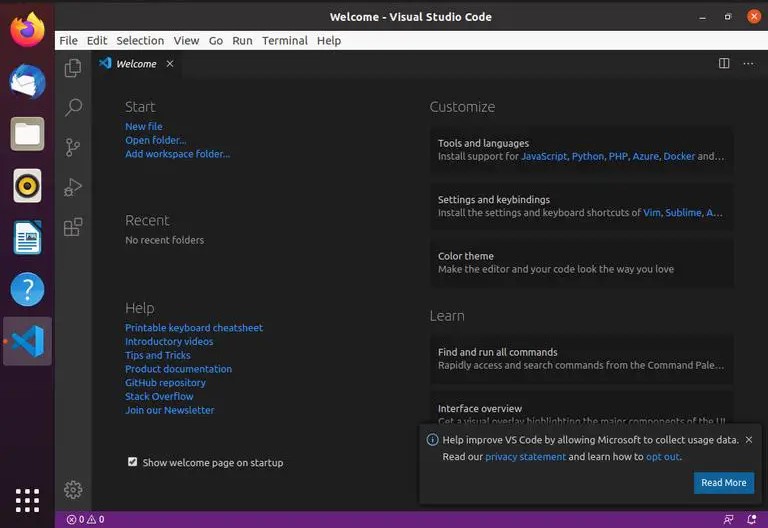Viewport: 768px width, 528px height.
Task: Open Stack Overflow link
Action: point(159,396)
